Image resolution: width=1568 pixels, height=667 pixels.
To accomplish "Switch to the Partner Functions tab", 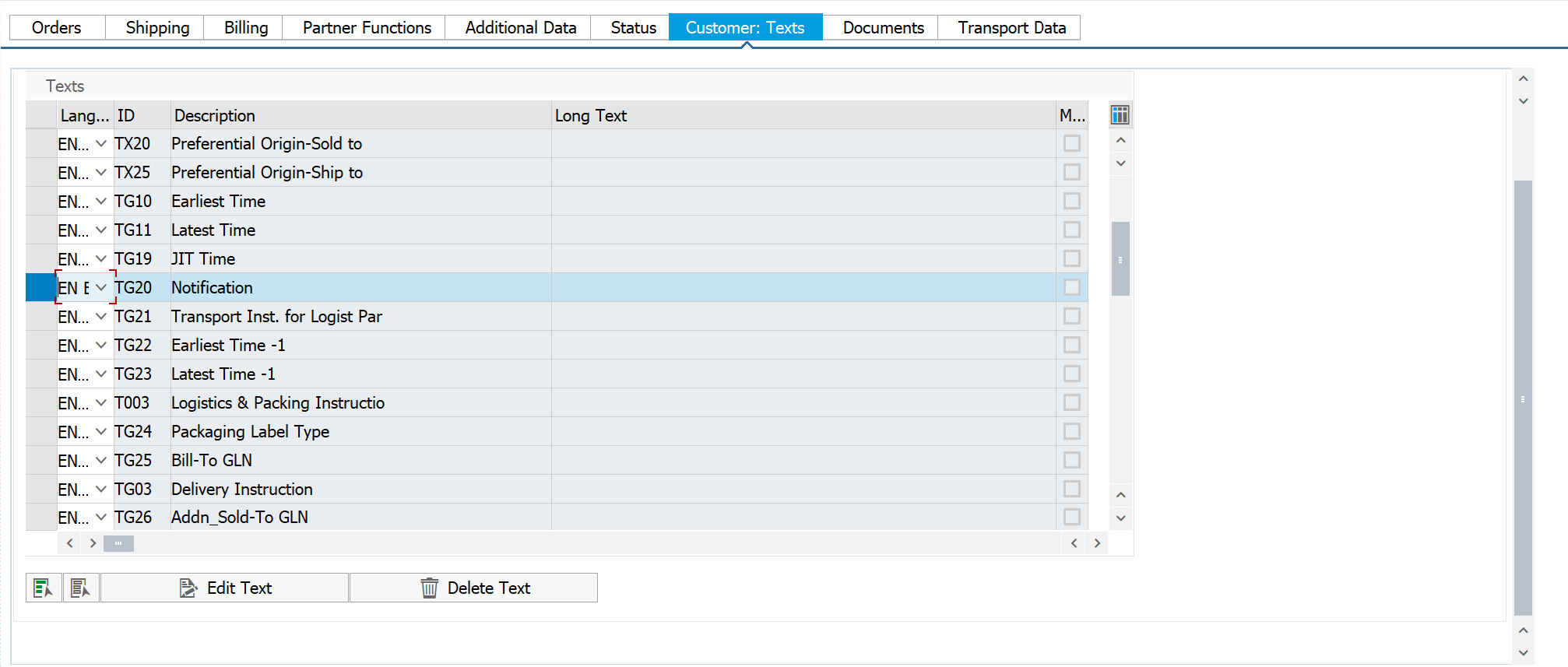I will [x=367, y=27].
